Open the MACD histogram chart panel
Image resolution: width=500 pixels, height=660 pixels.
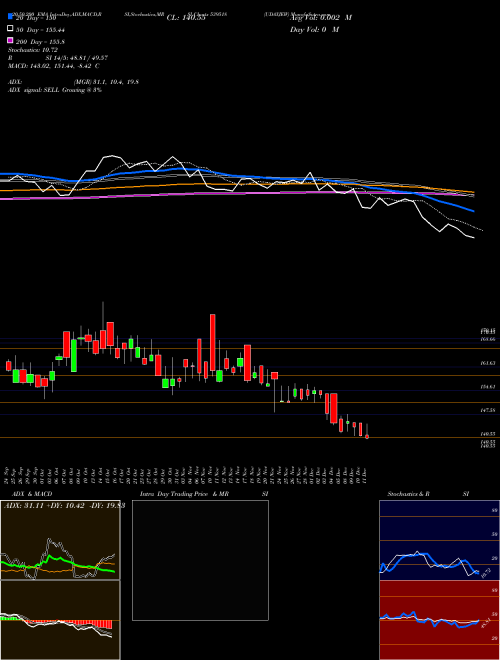[60, 620]
